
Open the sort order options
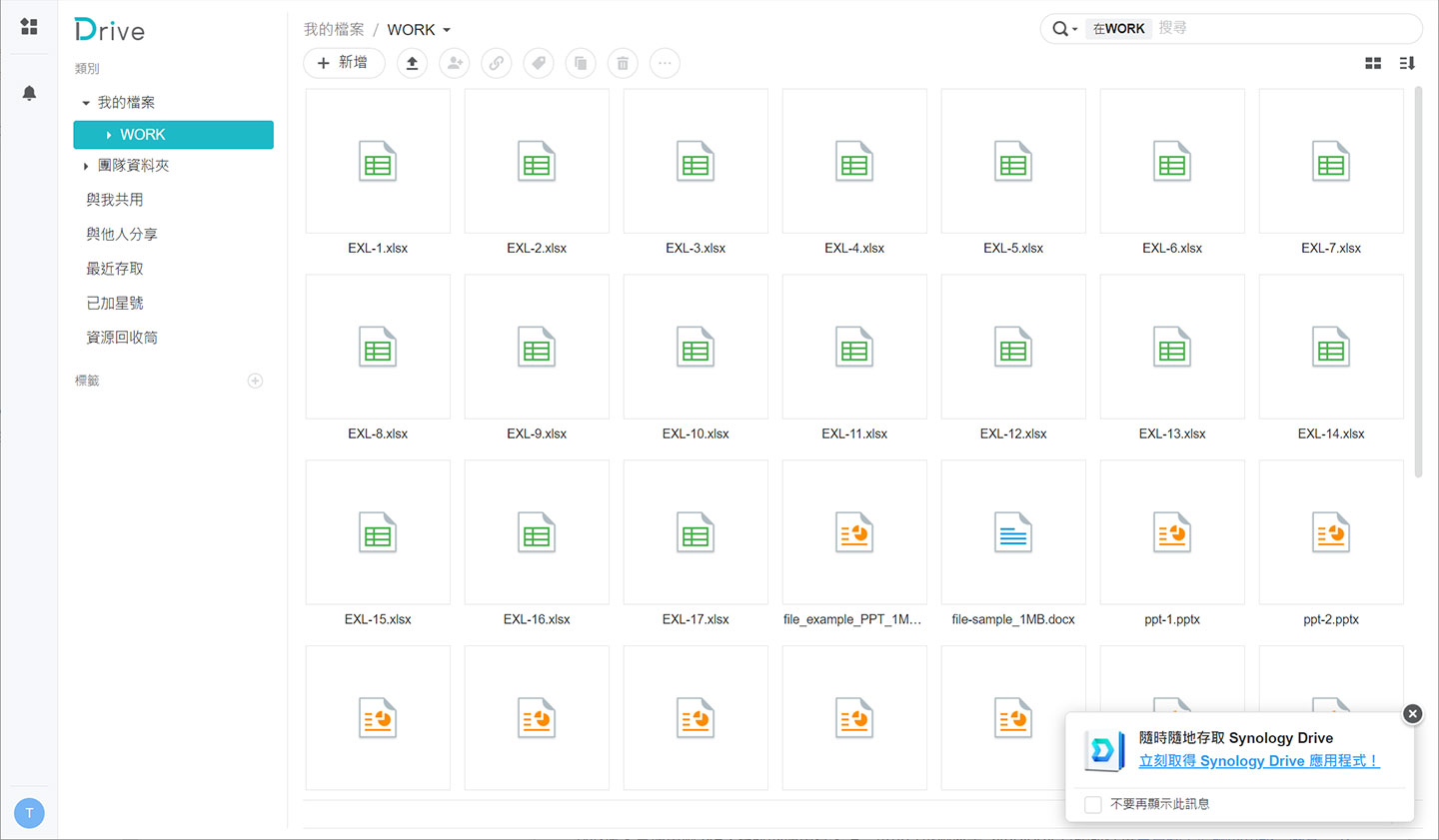[1407, 63]
